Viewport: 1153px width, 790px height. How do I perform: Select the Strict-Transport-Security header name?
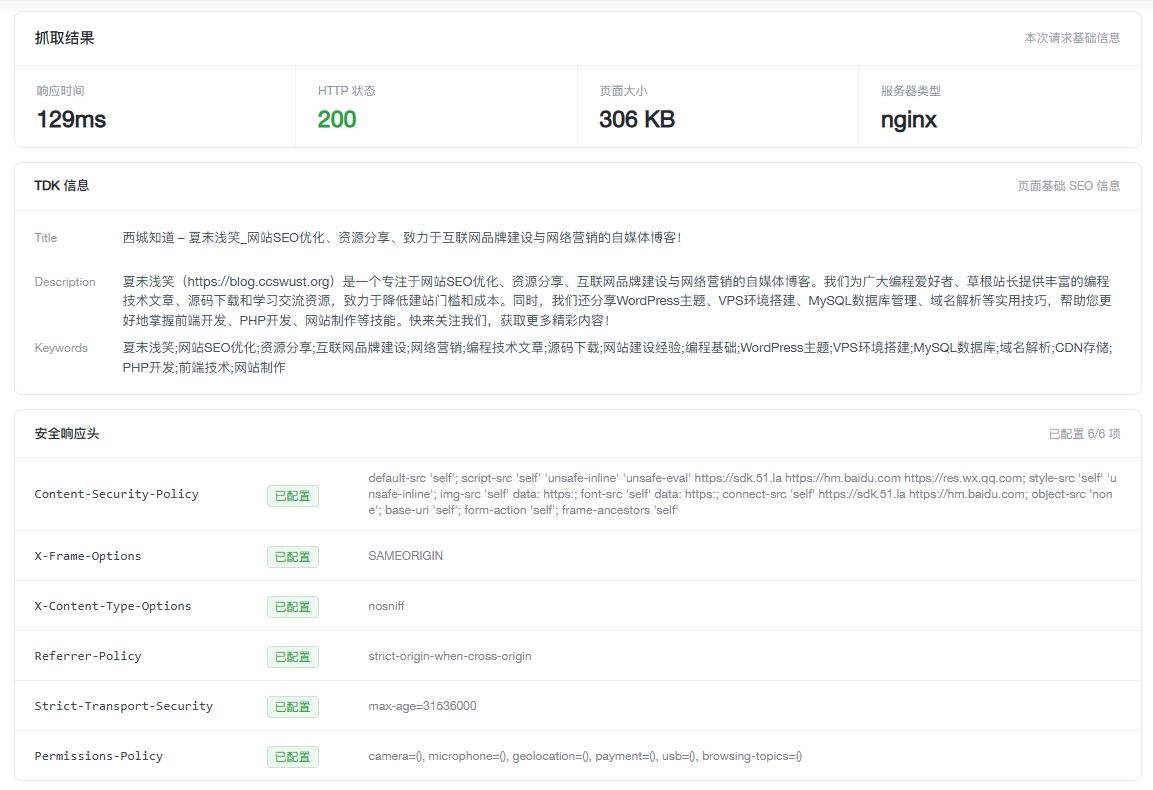coord(124,706)
